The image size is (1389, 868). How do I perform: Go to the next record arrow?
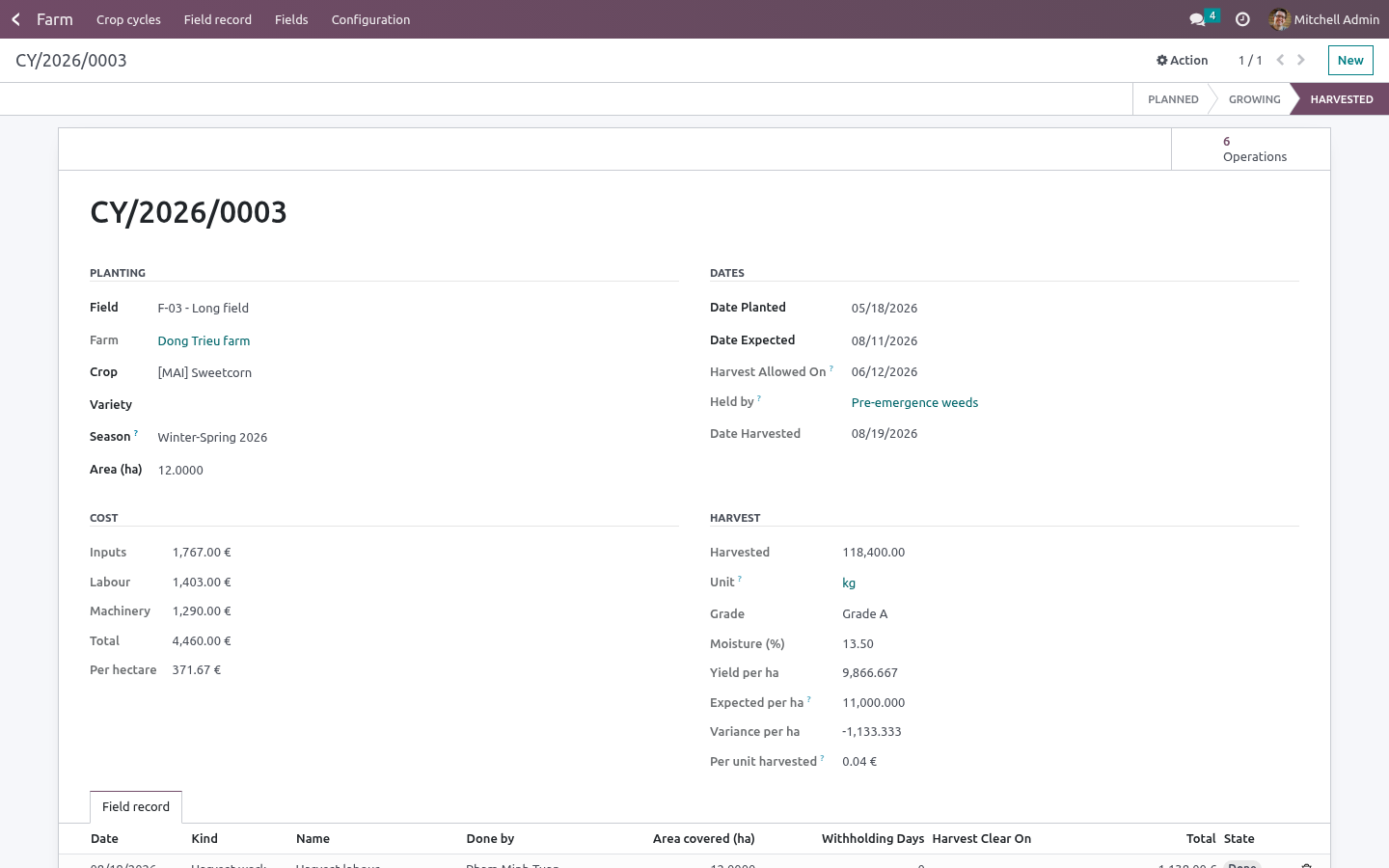(x=1301, y=60)
